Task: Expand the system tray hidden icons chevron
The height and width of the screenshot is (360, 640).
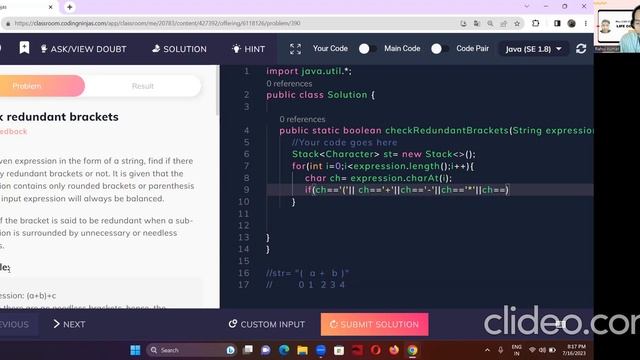Action: 487,350
